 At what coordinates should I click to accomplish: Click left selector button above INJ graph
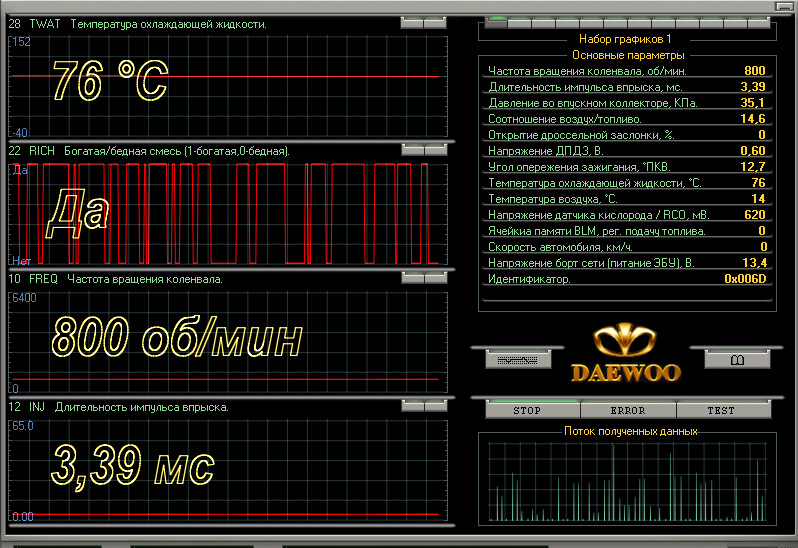pos(413,406)
